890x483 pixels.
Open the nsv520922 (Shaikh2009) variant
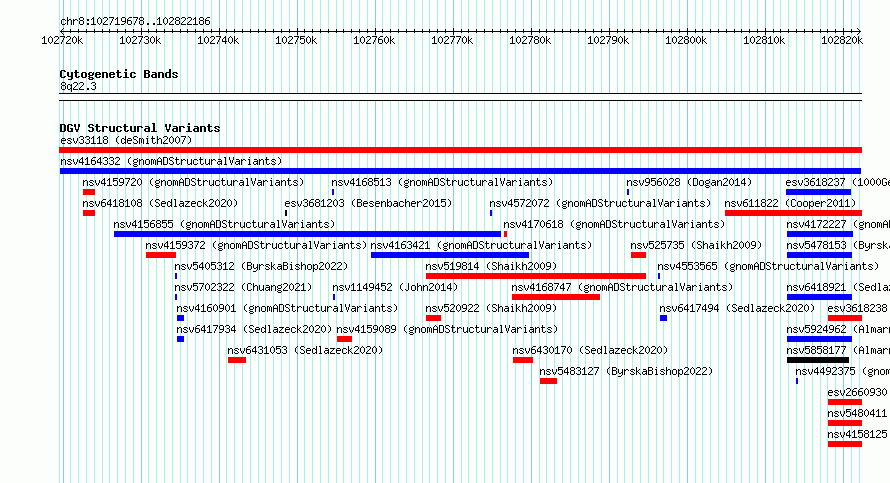point(492,308)
